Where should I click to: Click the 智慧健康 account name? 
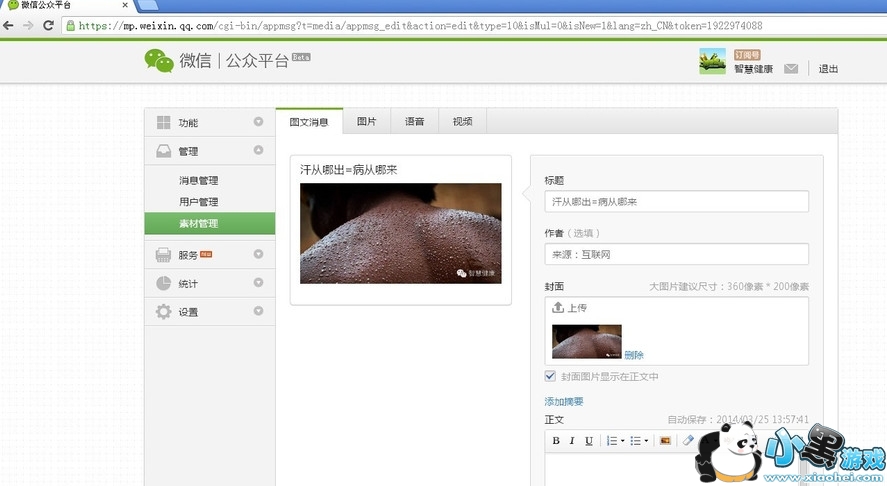pyautogui.click(x=753, y=68)
